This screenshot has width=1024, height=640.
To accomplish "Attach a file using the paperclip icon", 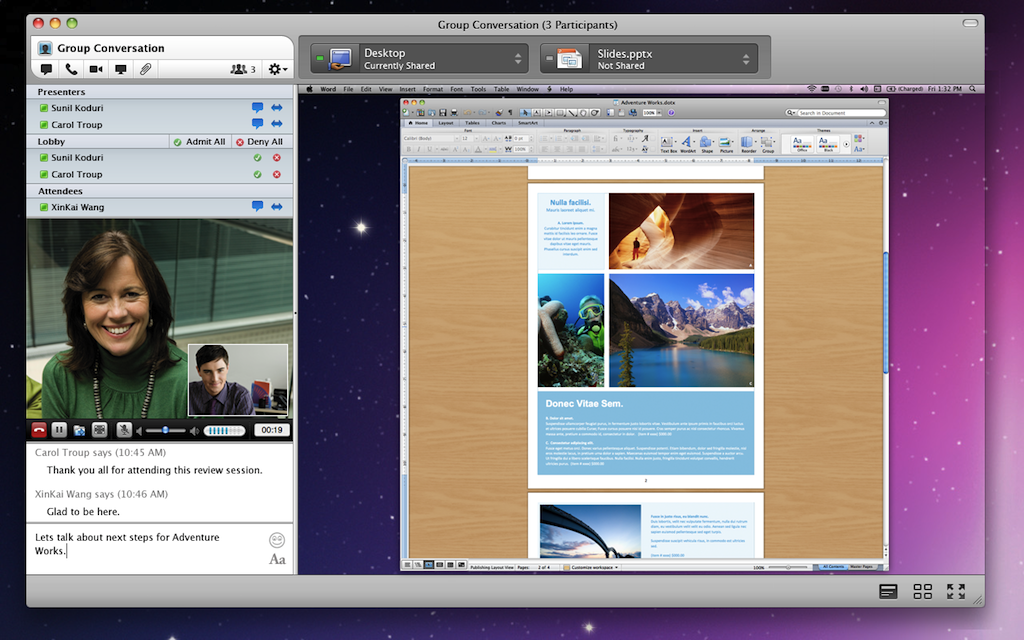I will [146, 70].
